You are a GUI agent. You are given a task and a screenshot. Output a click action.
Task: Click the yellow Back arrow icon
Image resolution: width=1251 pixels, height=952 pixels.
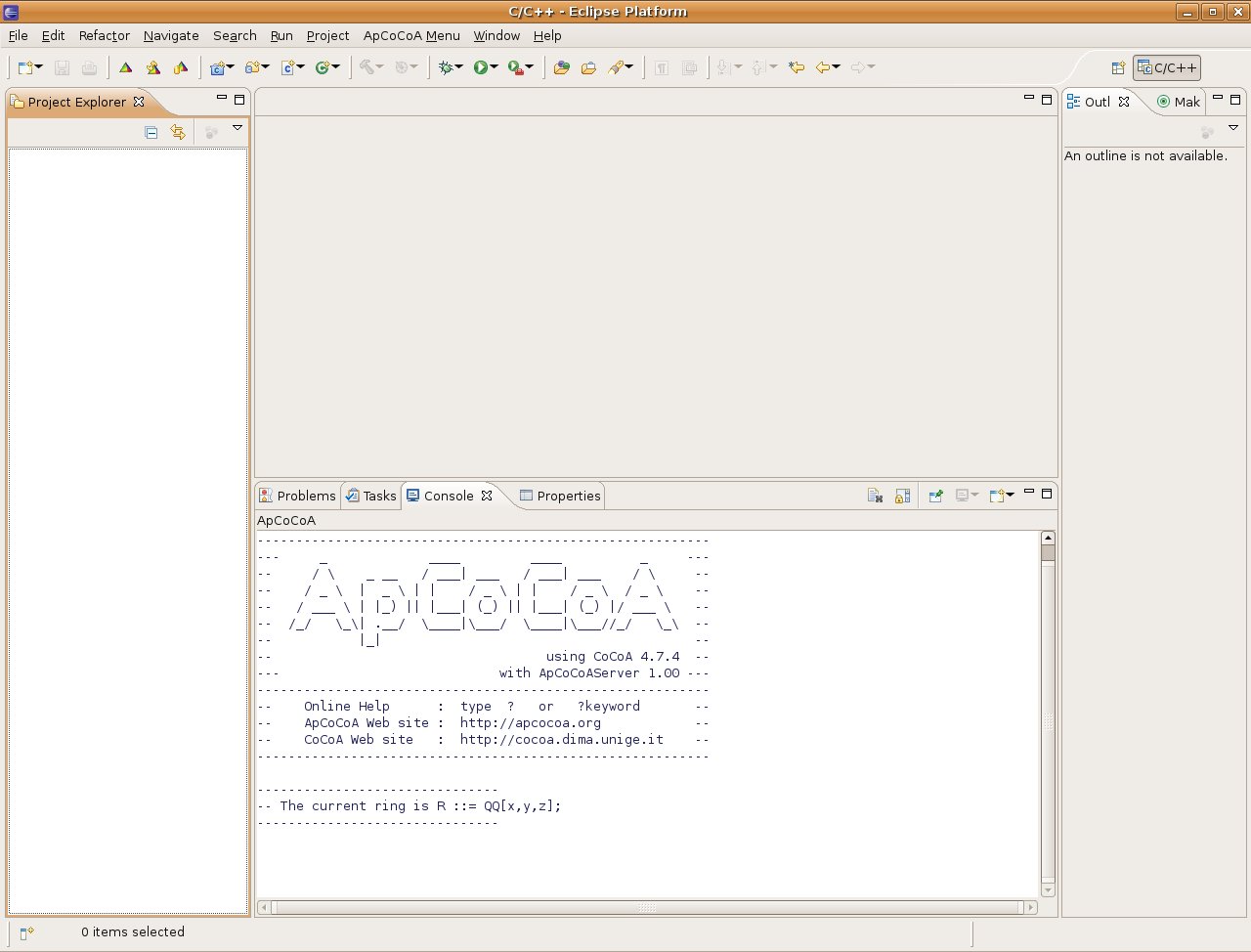pos(823,67)
